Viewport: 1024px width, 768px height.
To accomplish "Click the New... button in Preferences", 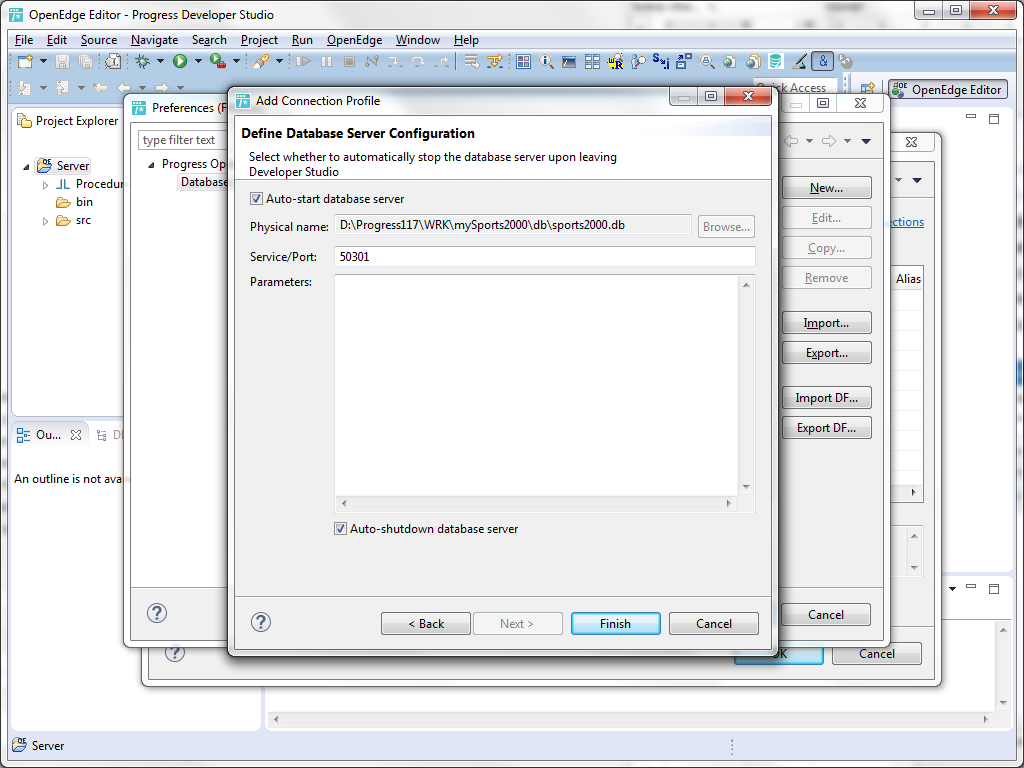I will [x=826, y=187].
